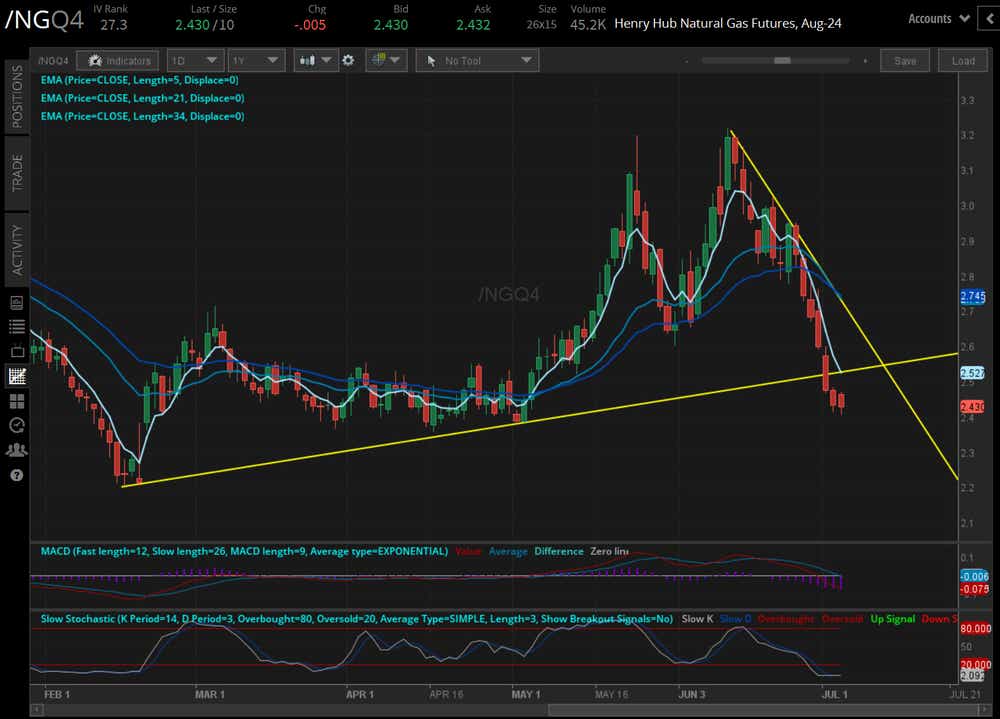The width and height of the screenshot is (1000, 719).
Task: Click Henry Hub Natural Gas Futures description
Action: pos(728,24)
